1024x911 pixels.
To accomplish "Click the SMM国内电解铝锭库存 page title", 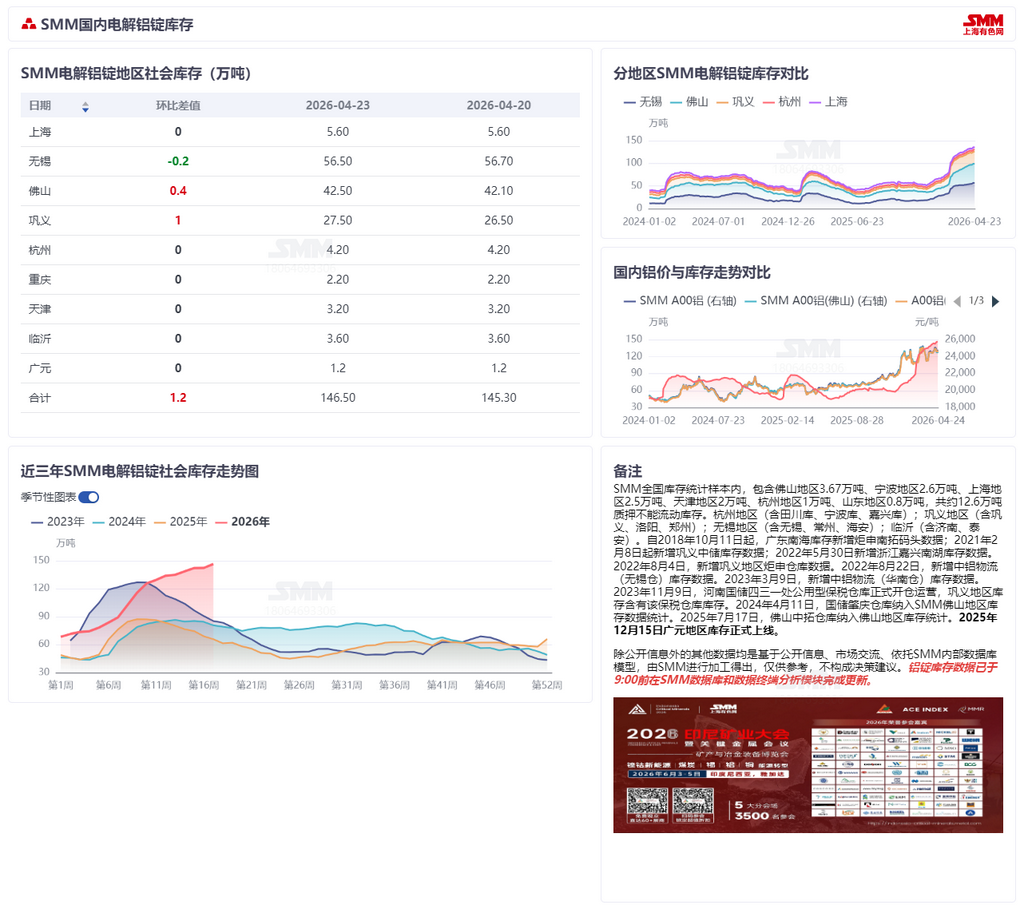I will click(x=117, y=25).
